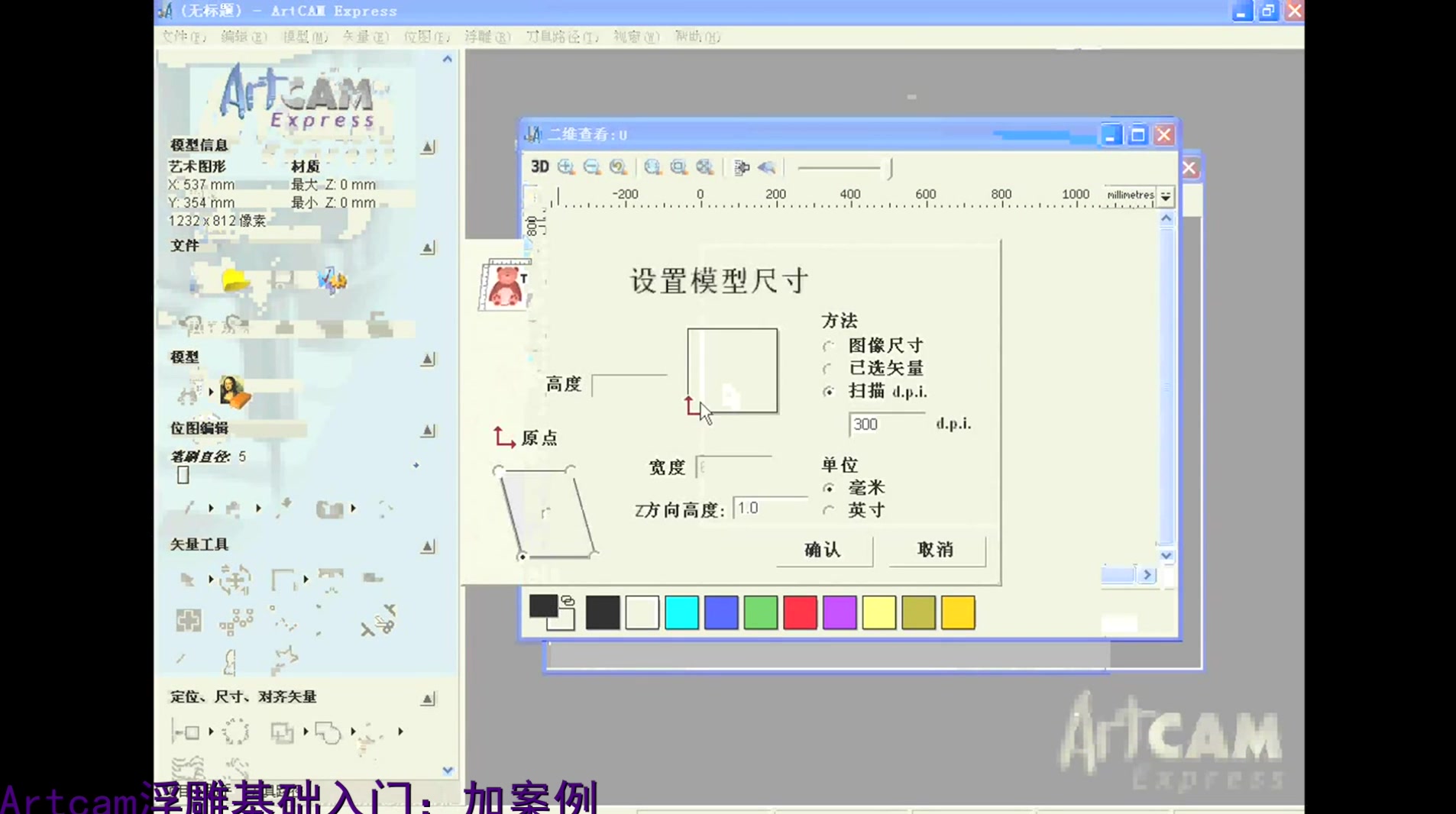Open the 浮雕 menu

[487, 36]
